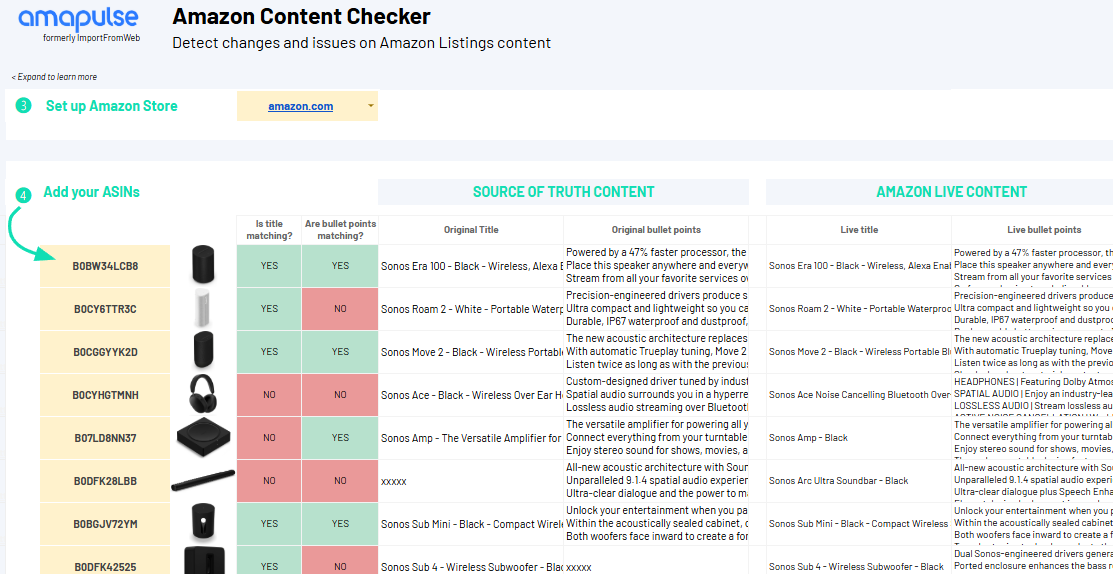This screenshot has width=1113, height=574.
Task: Select live title 'Sonos Amp - Black' cell
Action: coord(859,438)
